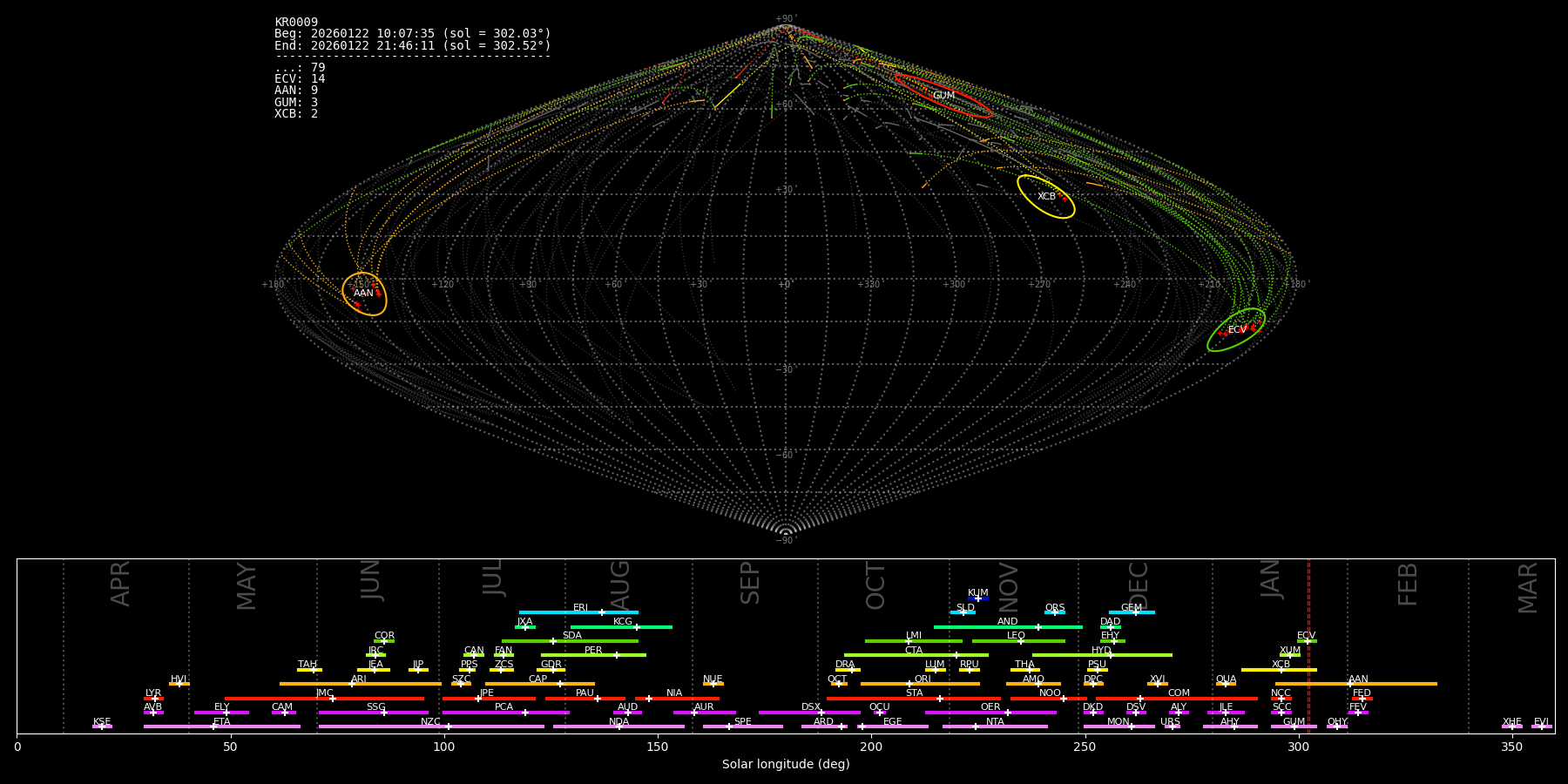The width and height of the screenshot is (1568, 784).
Task: Click the ARI shower bar in timeline
Action: (x=361, y=684)
